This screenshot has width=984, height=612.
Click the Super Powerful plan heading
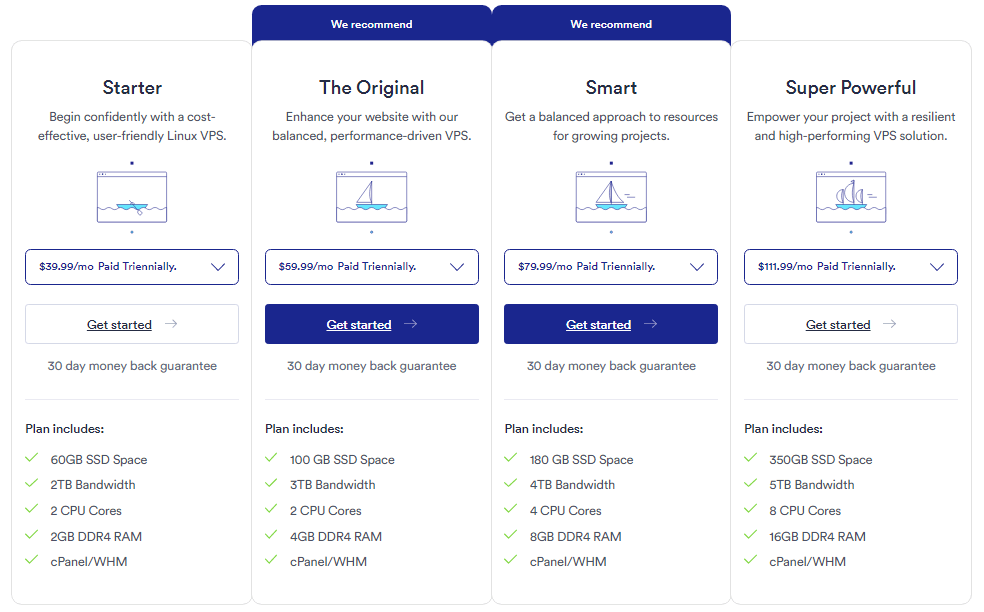851,88
